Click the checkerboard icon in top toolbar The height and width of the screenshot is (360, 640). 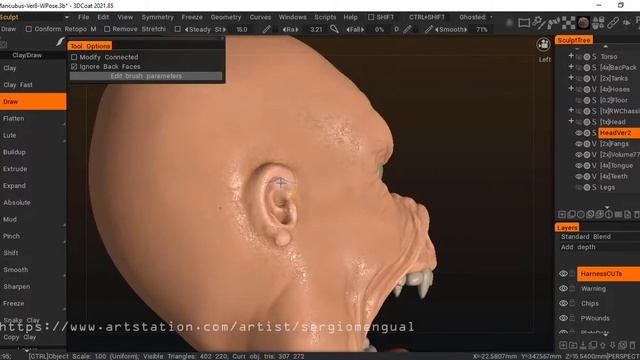(568, 23)
